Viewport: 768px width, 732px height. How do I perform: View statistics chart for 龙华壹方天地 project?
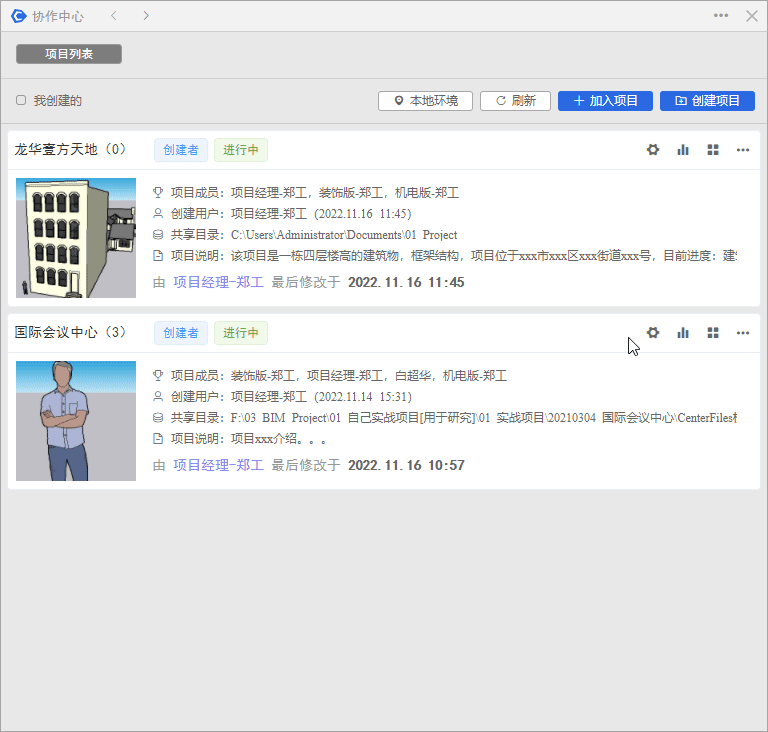click(683, 150)
